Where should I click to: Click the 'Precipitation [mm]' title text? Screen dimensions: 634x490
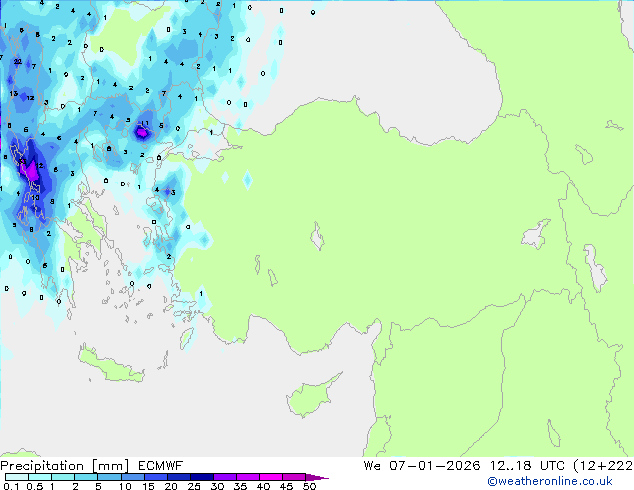tap(65, 466)
